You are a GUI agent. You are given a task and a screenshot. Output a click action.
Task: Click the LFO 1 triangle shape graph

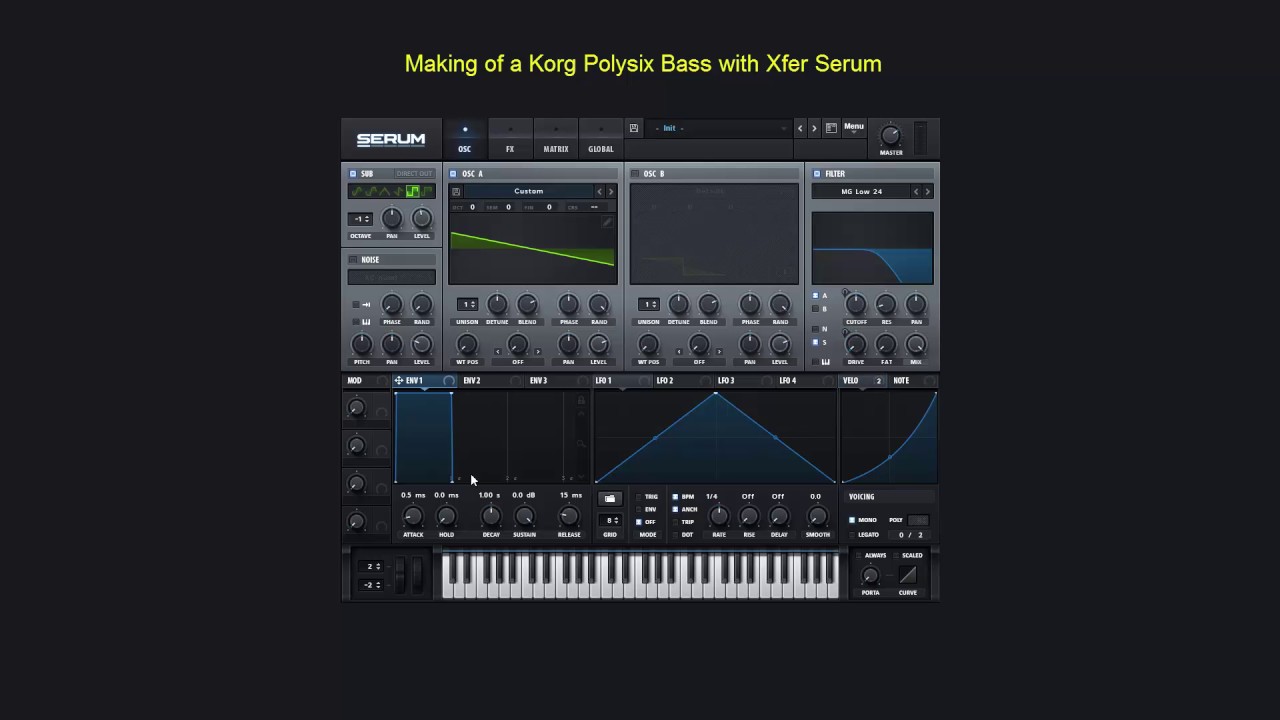[x=715, y=438]
